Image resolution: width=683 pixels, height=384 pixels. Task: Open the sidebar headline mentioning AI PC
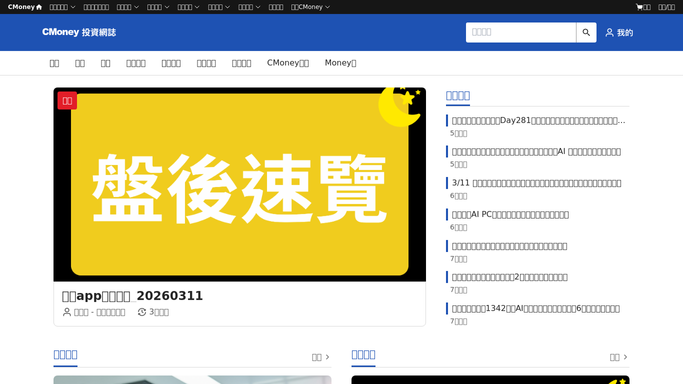(x=510, y=215)
